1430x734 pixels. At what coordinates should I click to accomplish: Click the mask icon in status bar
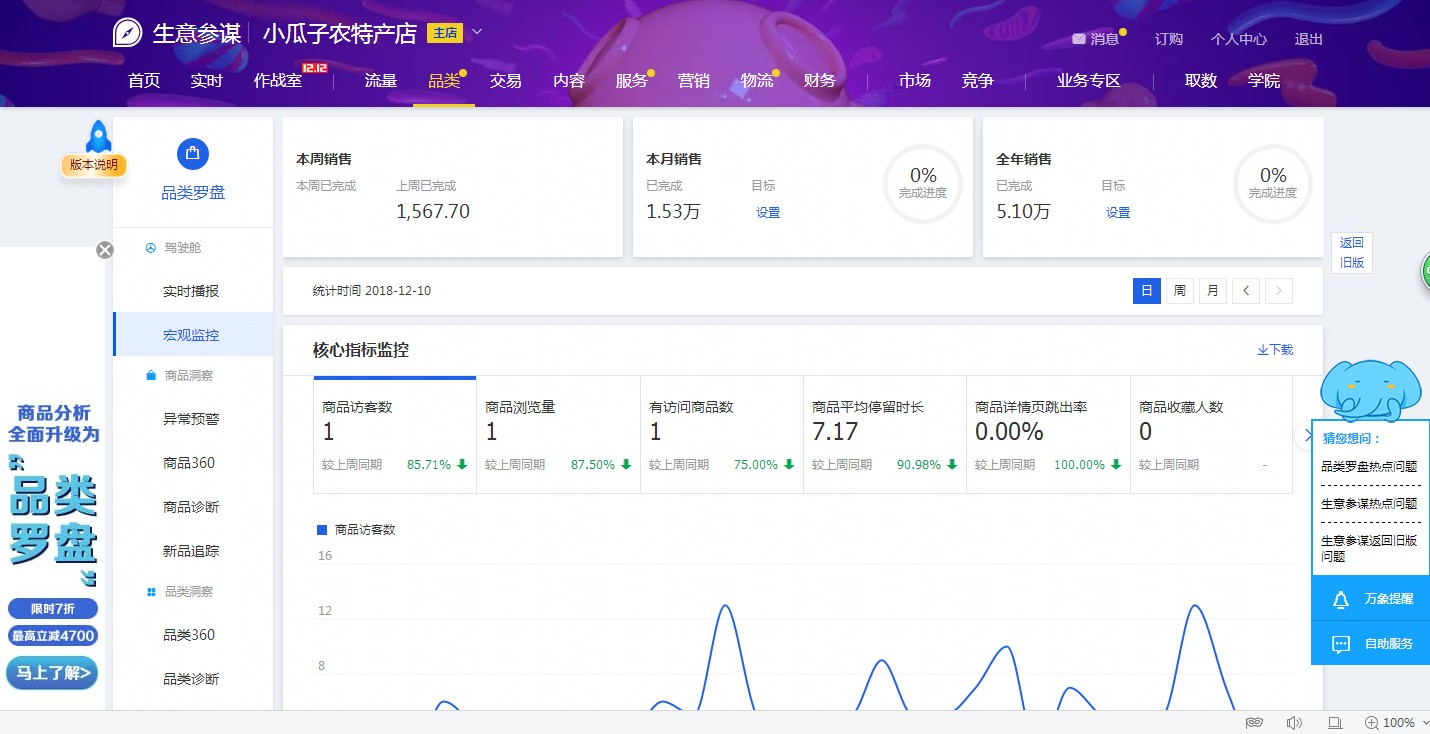1254,723
